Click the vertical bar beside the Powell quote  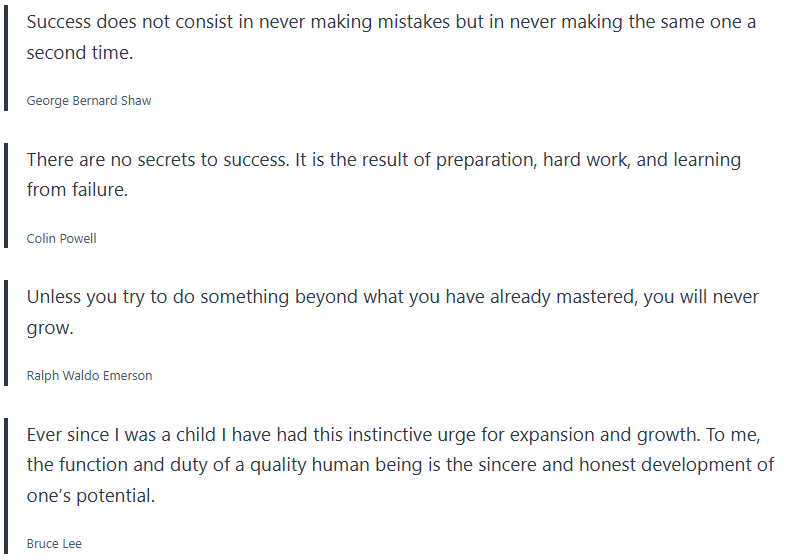(6, 194)
